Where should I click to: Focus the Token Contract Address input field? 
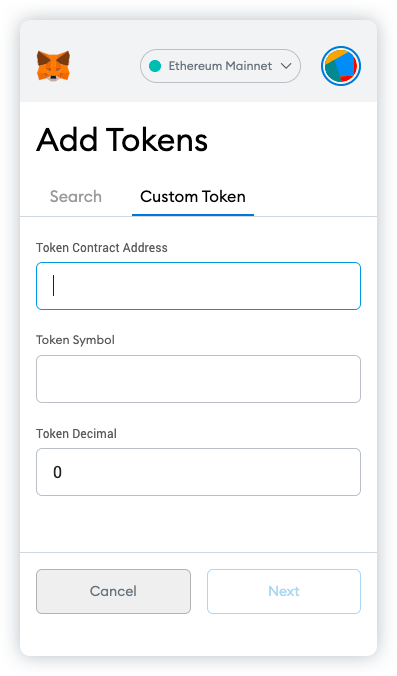click(x=198, y=286)
